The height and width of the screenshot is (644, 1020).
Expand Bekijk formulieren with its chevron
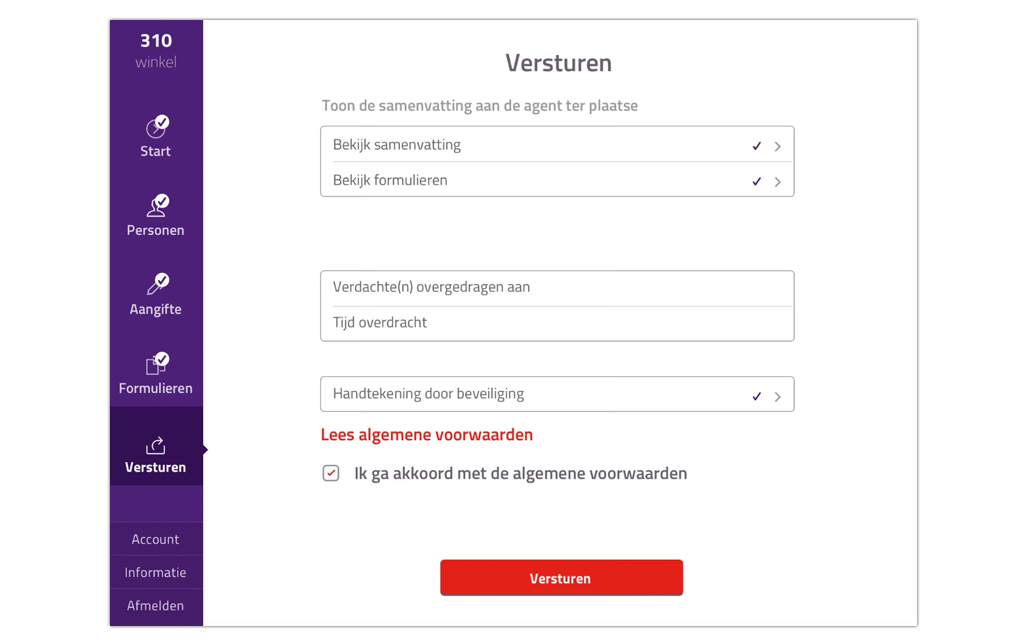click(777, 182)
